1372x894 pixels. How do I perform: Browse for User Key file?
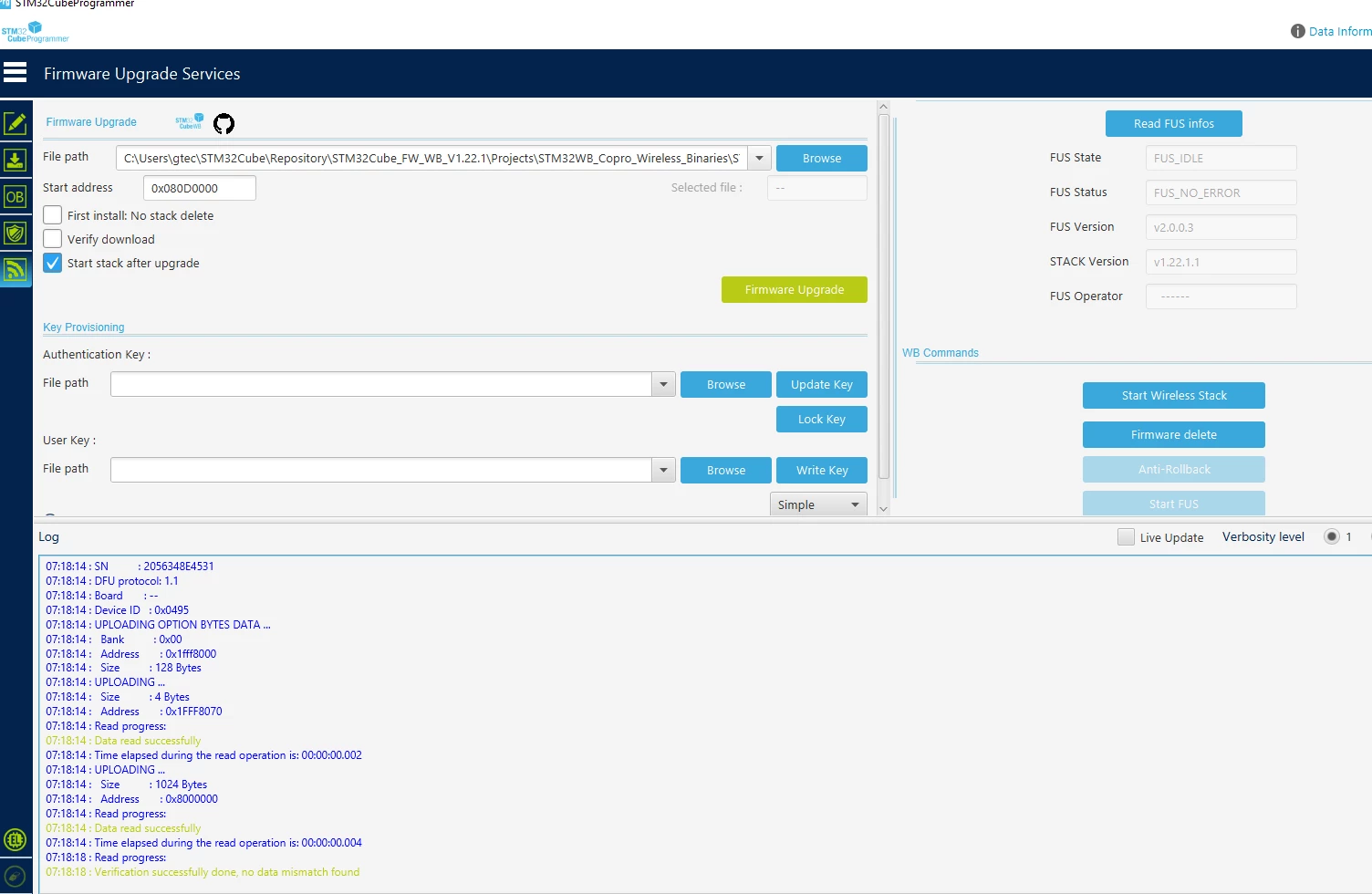[726, 470]
